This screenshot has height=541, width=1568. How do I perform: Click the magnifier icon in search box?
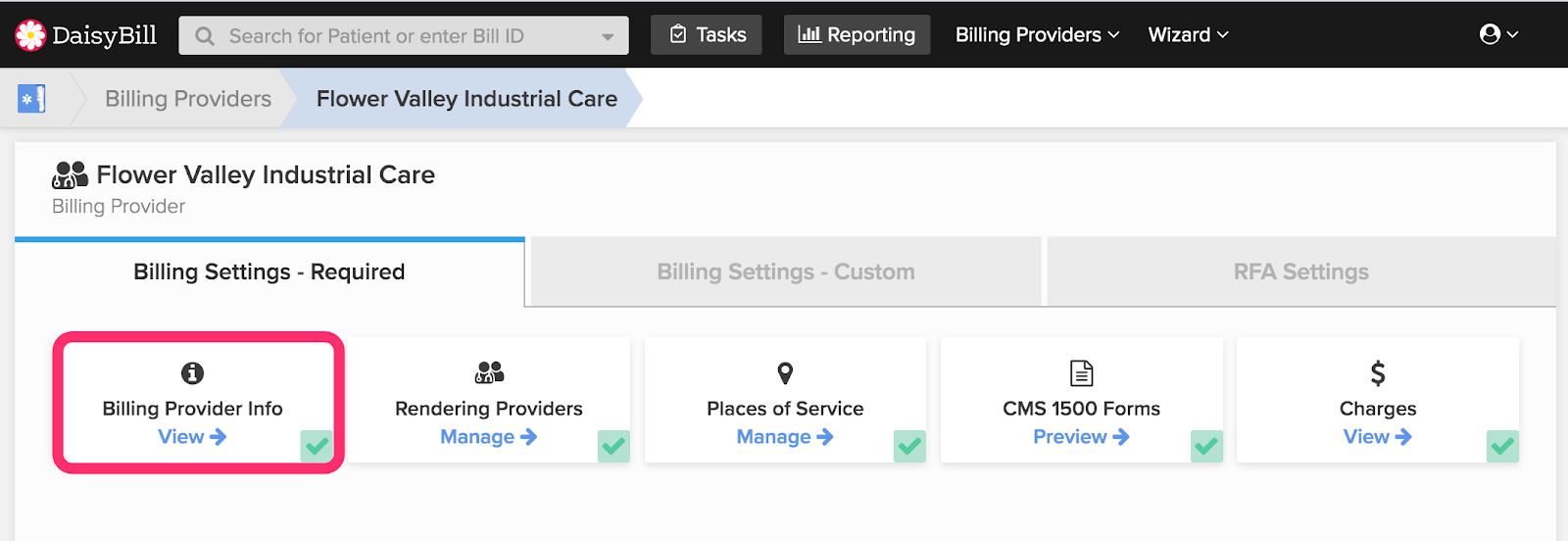[x=205, y=36]
